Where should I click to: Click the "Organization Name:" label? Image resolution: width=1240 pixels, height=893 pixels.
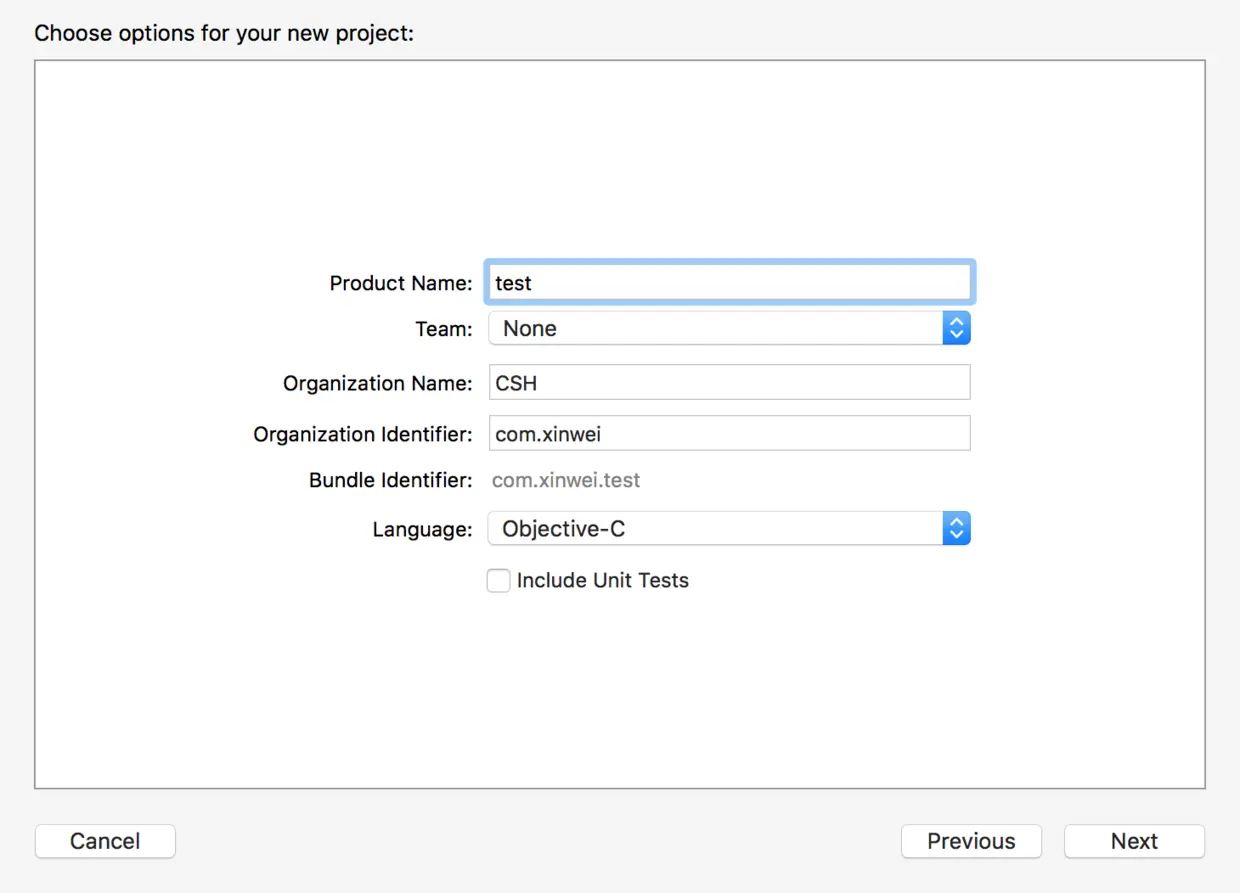point(377,383)
